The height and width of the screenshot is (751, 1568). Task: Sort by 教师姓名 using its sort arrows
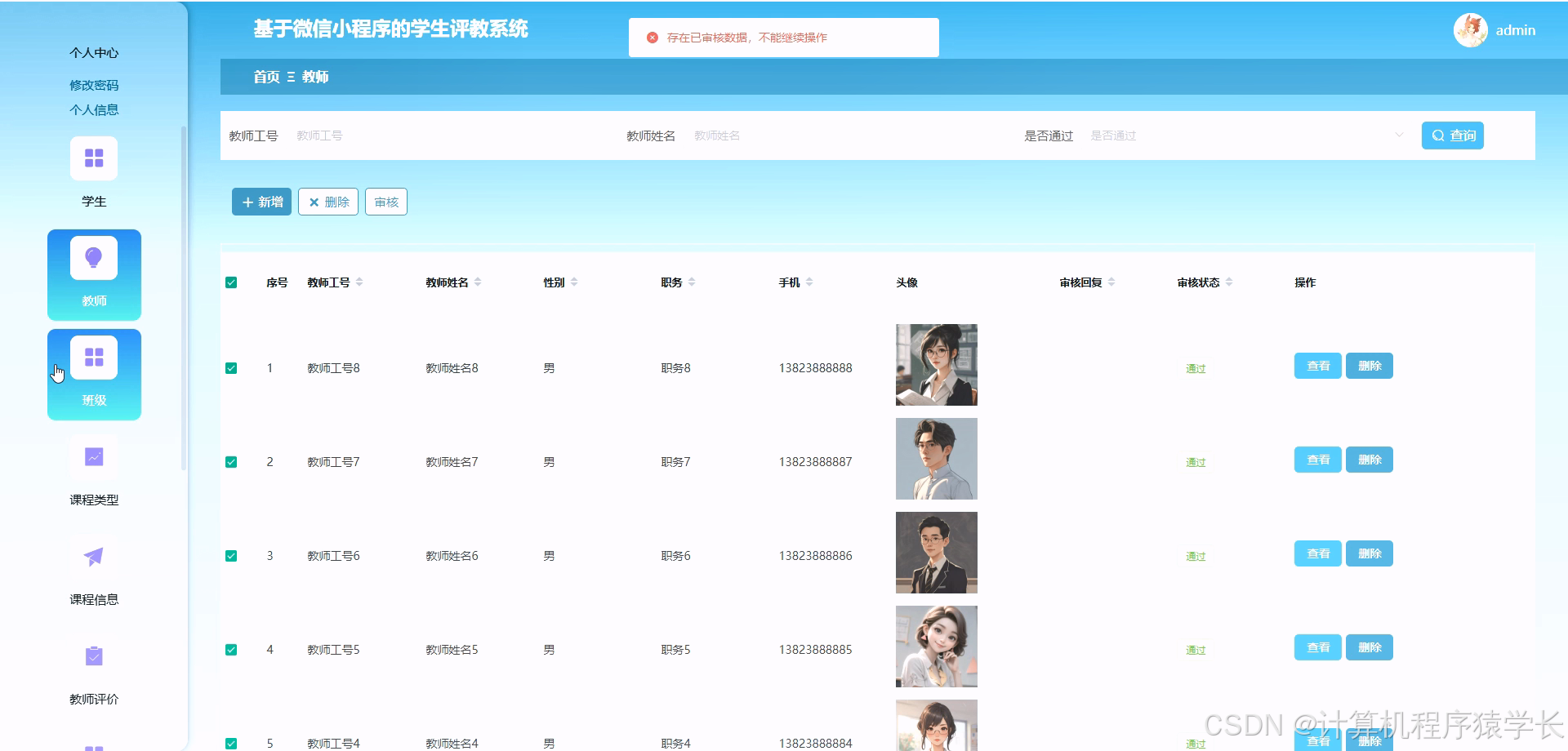click(x=479, y=282)
